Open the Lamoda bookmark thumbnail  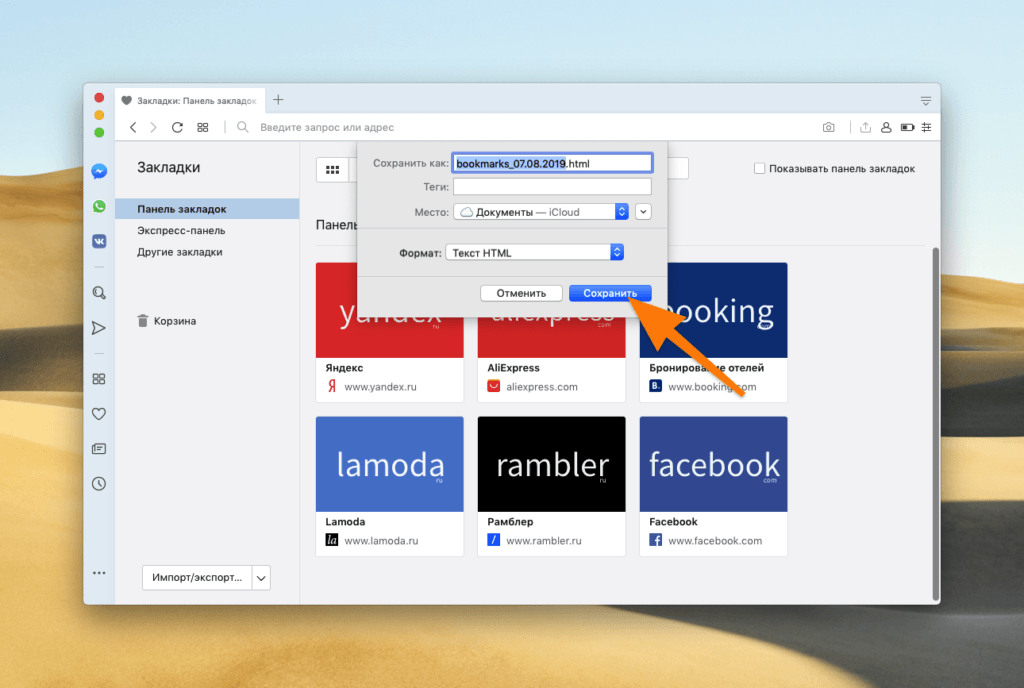coord(390,464)
